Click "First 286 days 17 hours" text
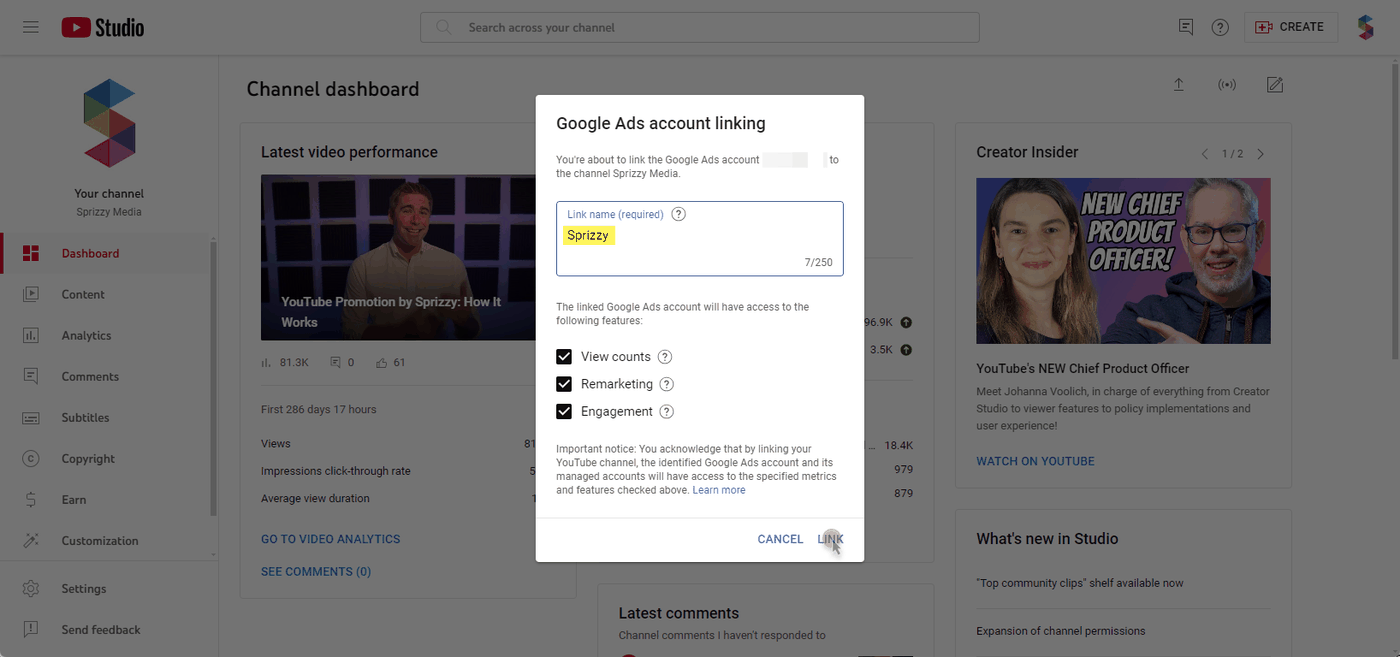The image size is (1400, 657). [319, 409]
